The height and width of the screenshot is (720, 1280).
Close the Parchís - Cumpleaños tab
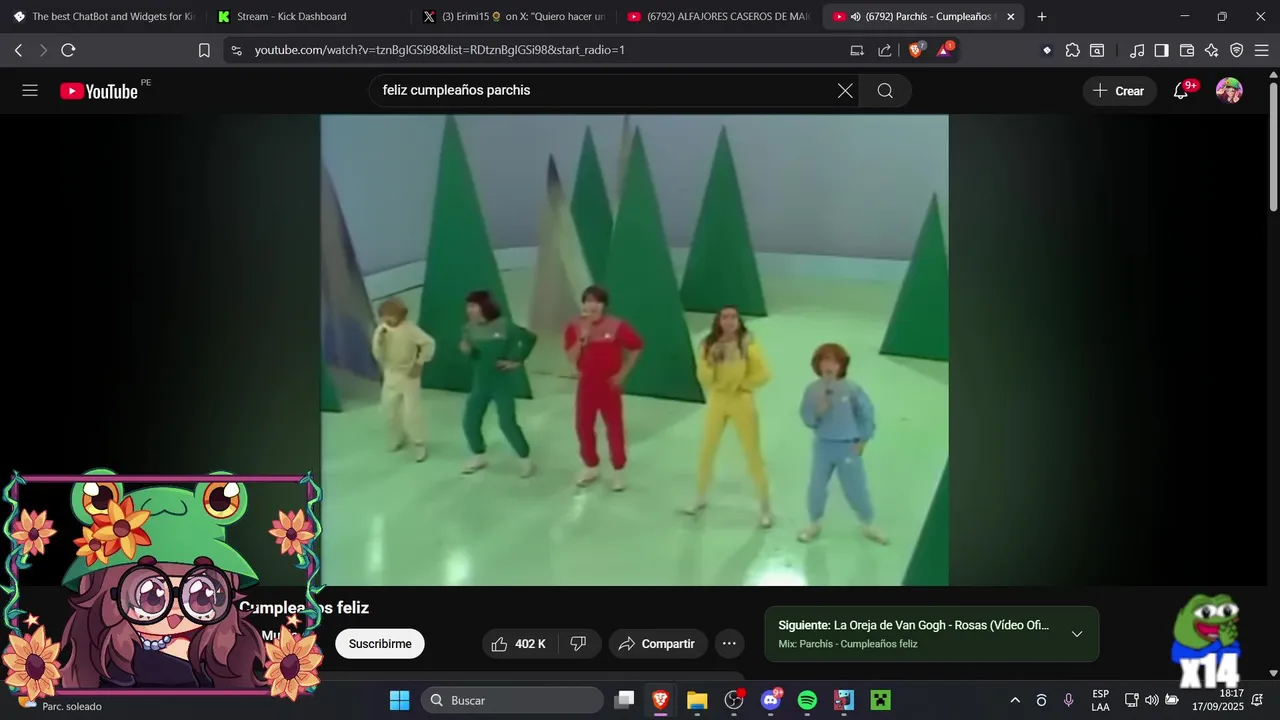tap(1010, 17)
